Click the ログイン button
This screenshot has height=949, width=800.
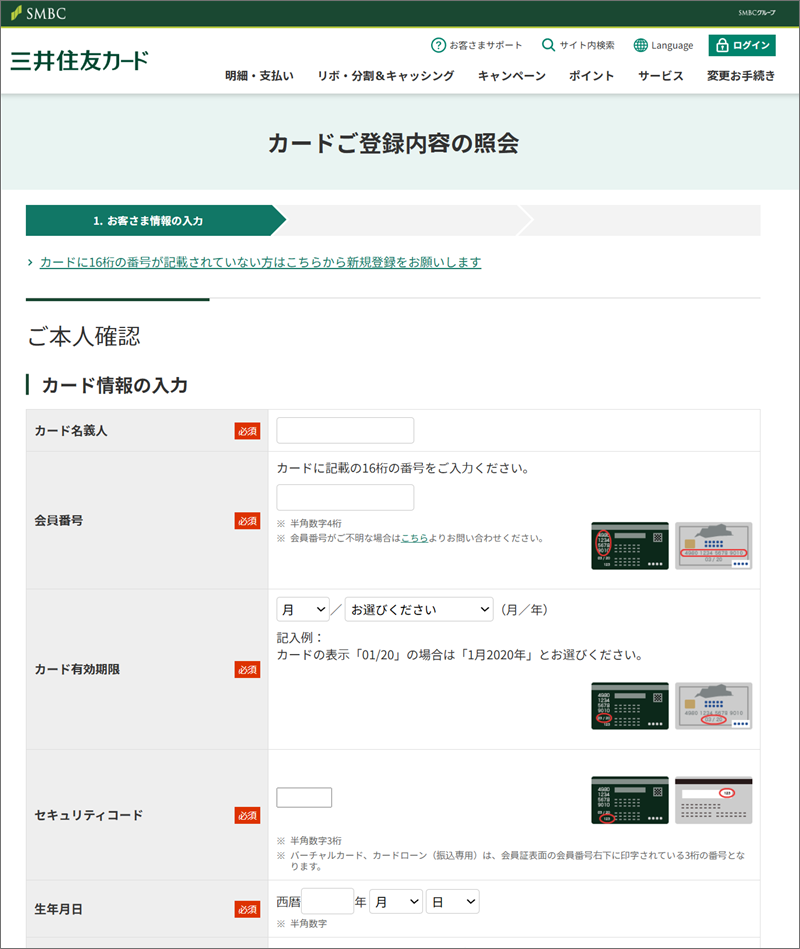742,45
